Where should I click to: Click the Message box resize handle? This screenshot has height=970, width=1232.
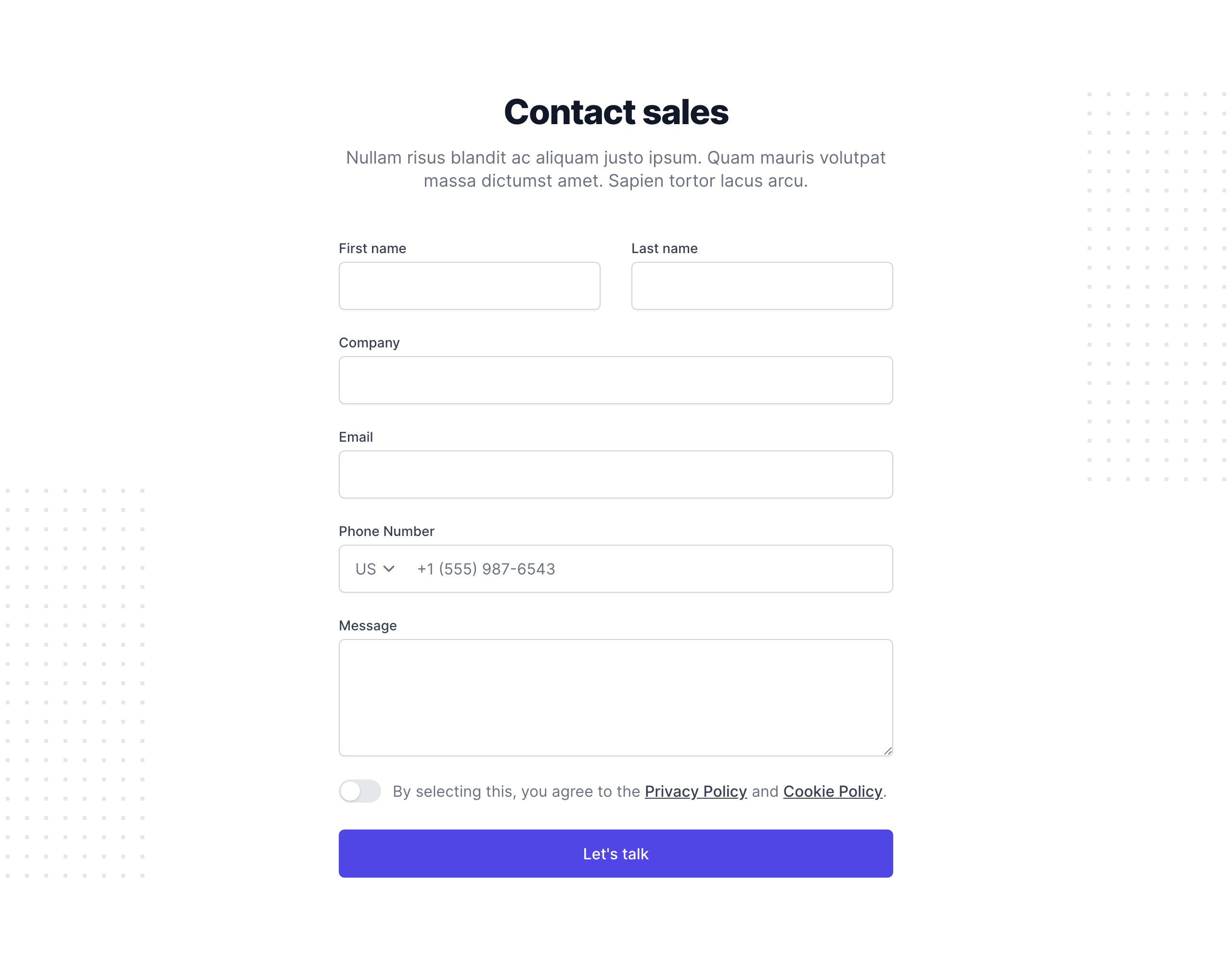[887, 751]
